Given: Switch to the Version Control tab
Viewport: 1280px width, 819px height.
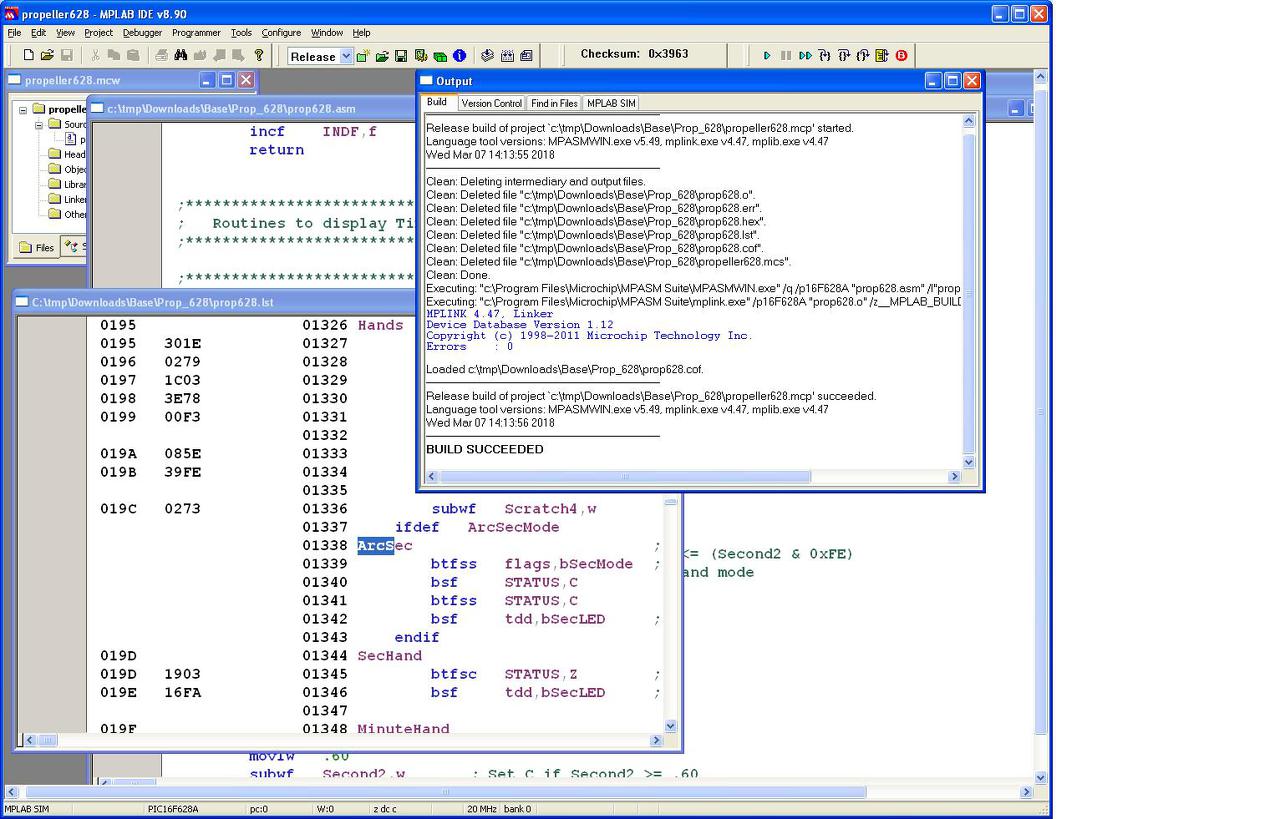Looking at the screenshot, I should (491, 103).
